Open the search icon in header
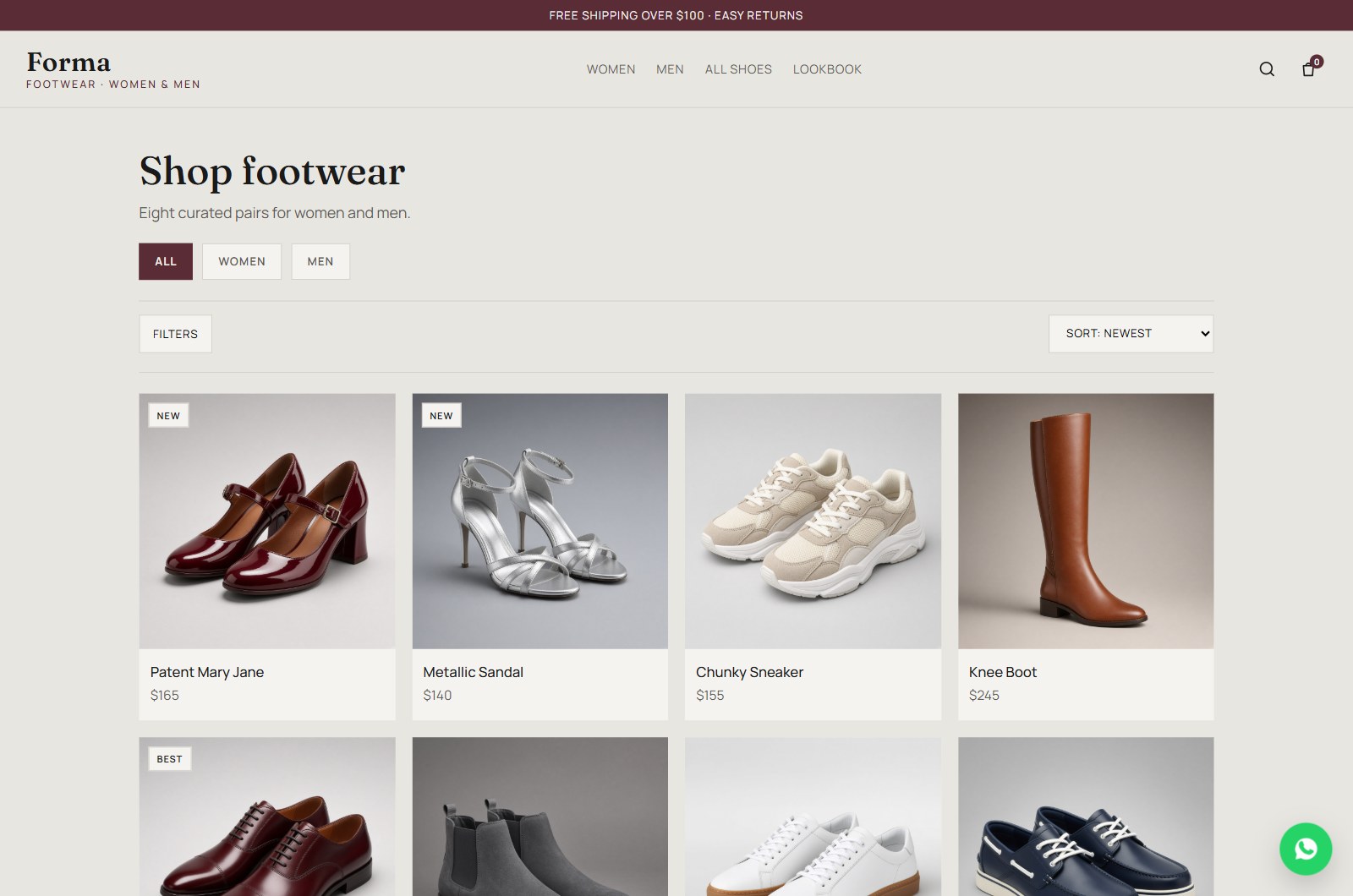Screen dimensions: 1353x896 click(x=1267, y=69)
